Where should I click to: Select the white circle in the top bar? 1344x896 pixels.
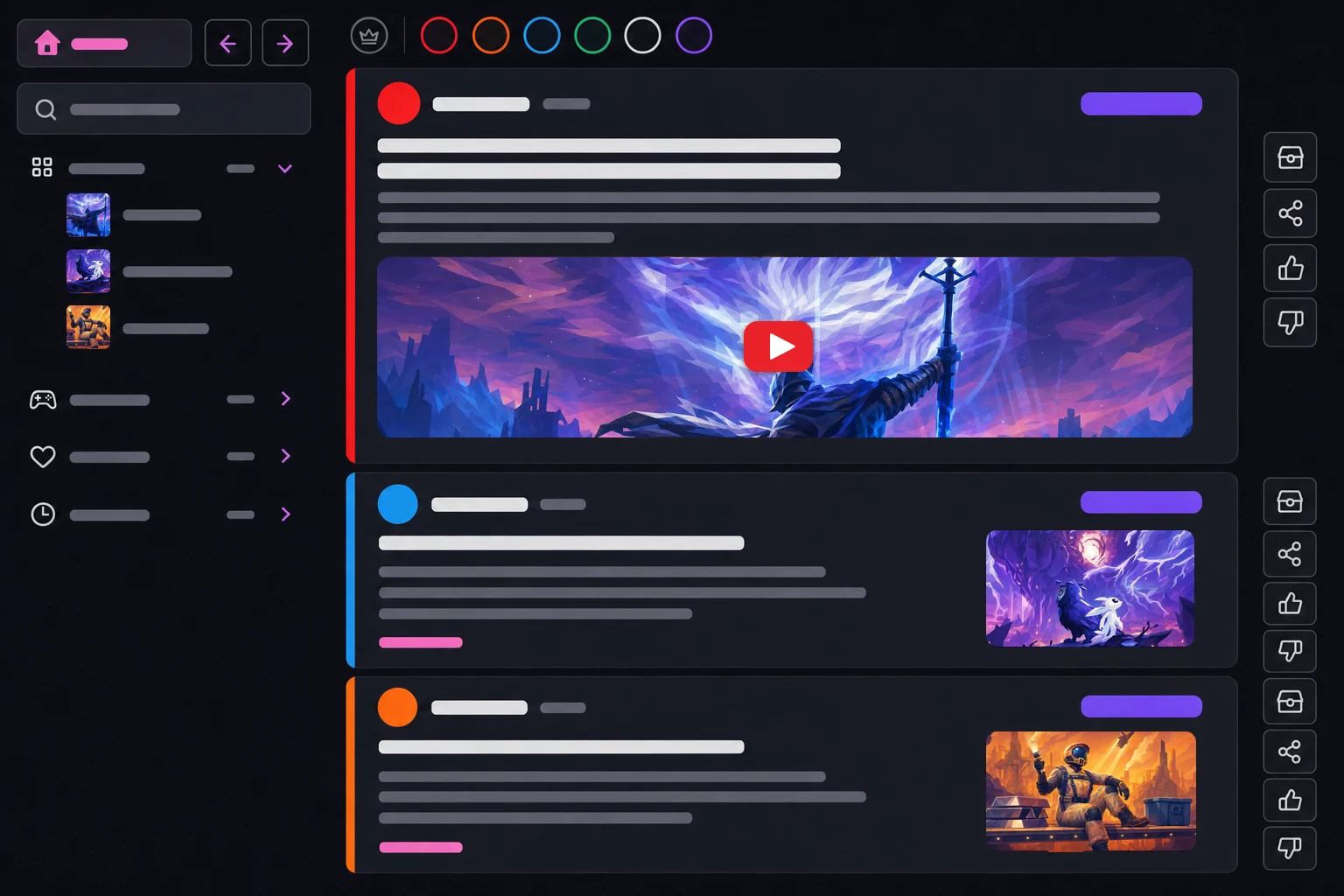click(x=642, y=36)
